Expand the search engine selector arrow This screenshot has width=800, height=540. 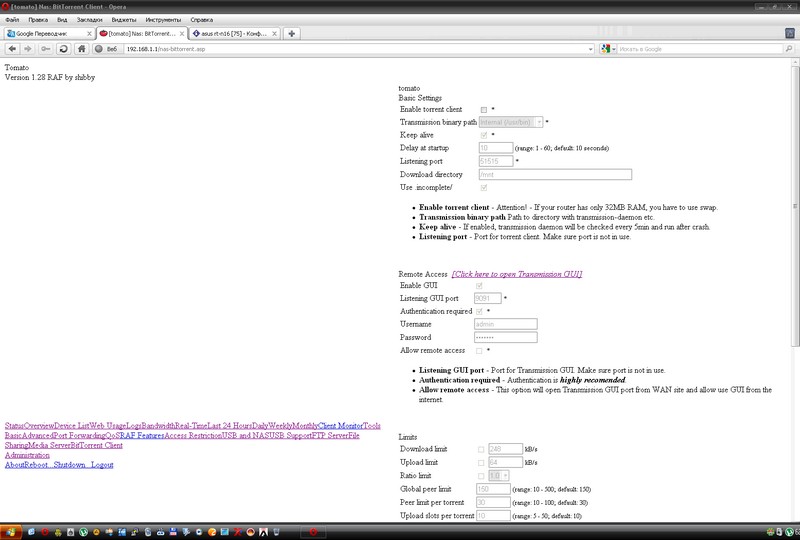pyautogui.click(x=614, y=49)
